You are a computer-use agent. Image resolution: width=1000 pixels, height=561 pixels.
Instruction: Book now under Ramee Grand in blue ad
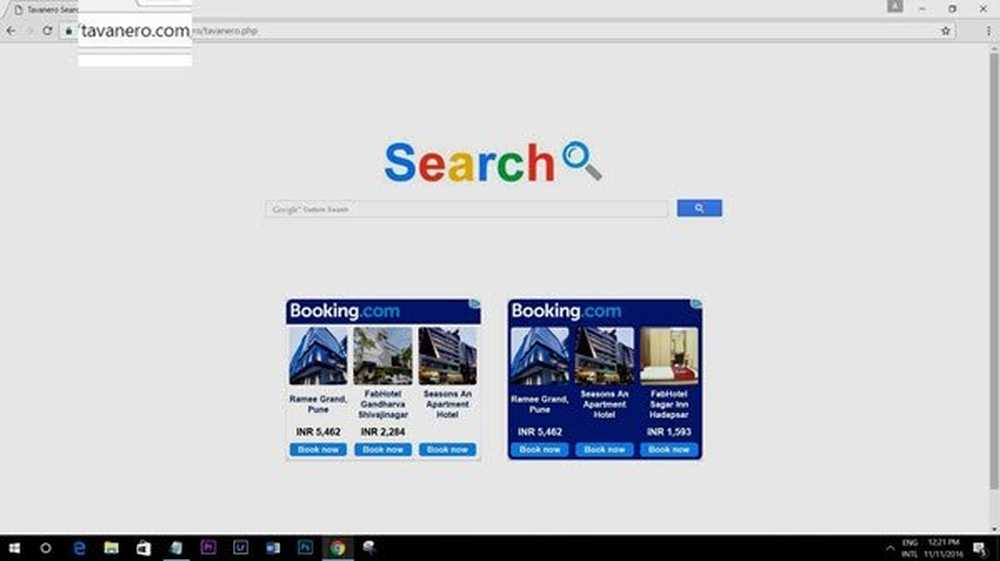pyautogui.click(x=540, y=449)
